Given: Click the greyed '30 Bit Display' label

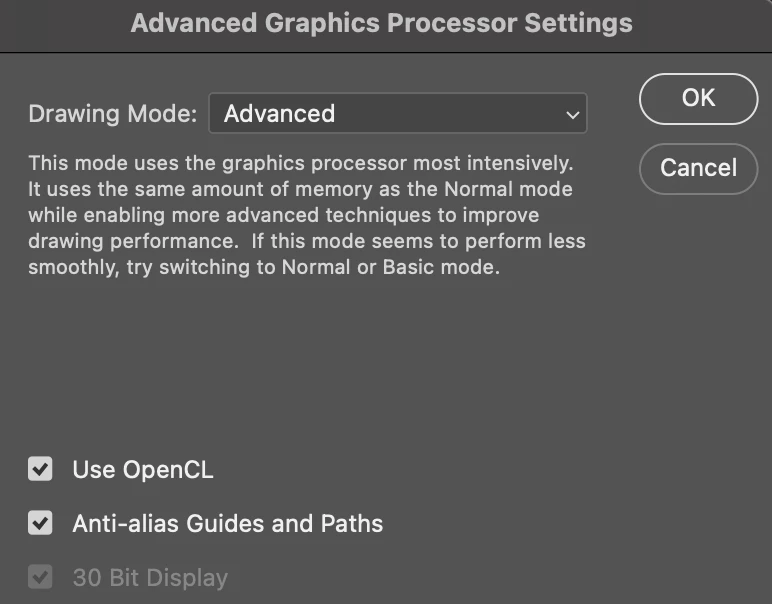Looking at the screenshot, I should coord(150,577).
